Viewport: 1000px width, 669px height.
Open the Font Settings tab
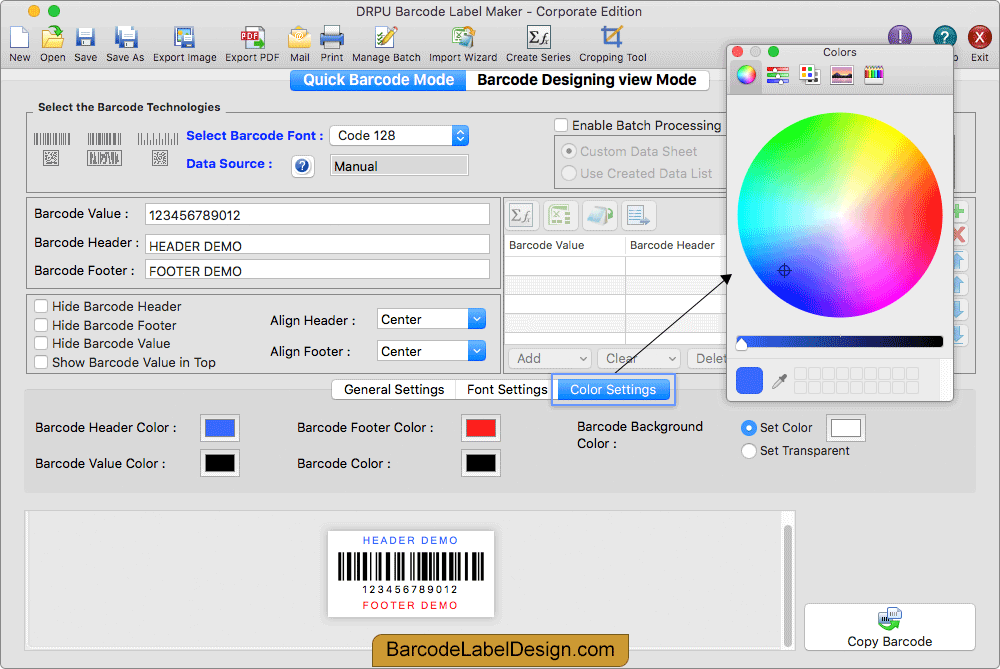click(507, 390)
